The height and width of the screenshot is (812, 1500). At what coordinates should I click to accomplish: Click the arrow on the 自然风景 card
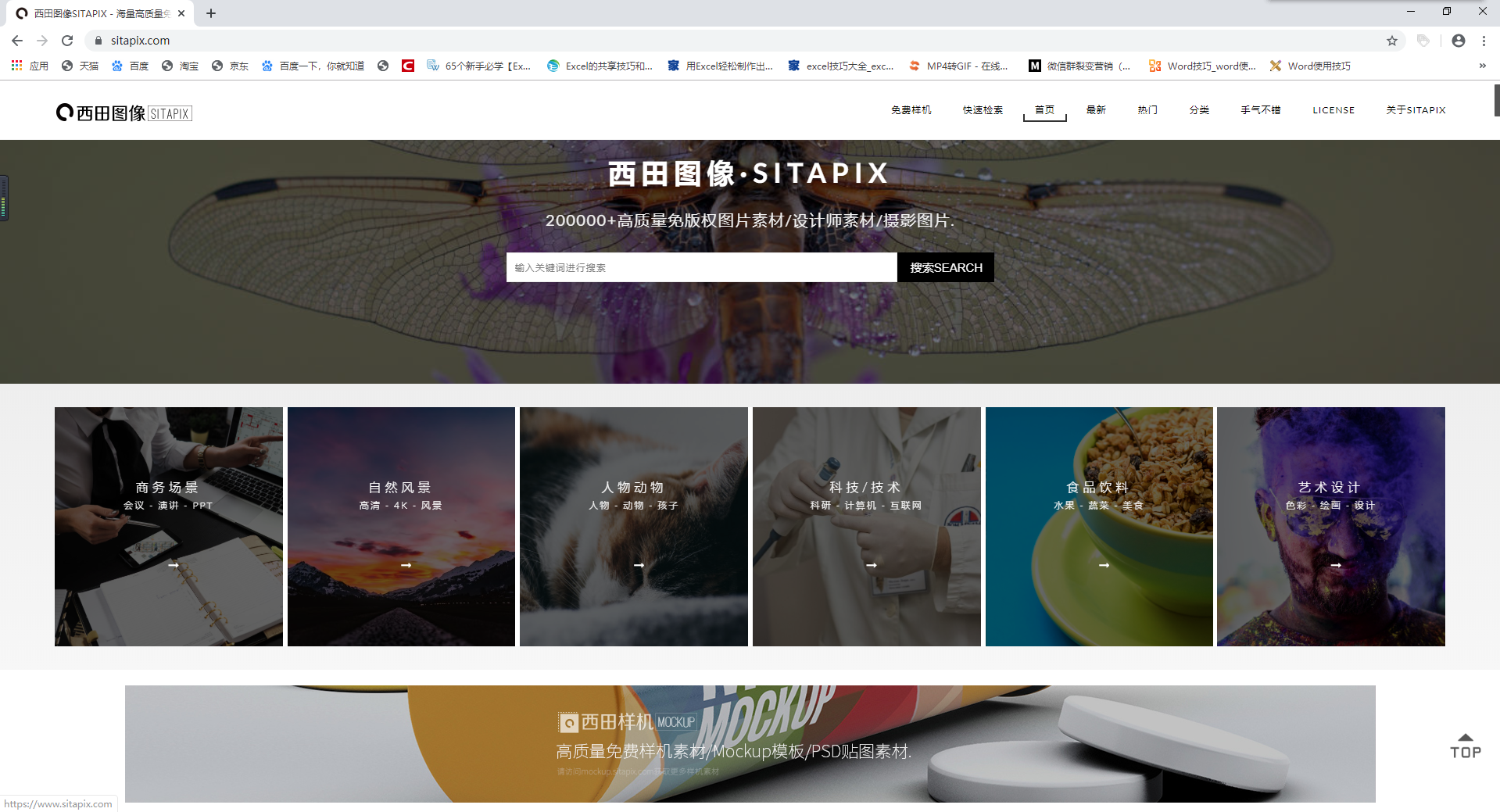[x=406, y=565]
